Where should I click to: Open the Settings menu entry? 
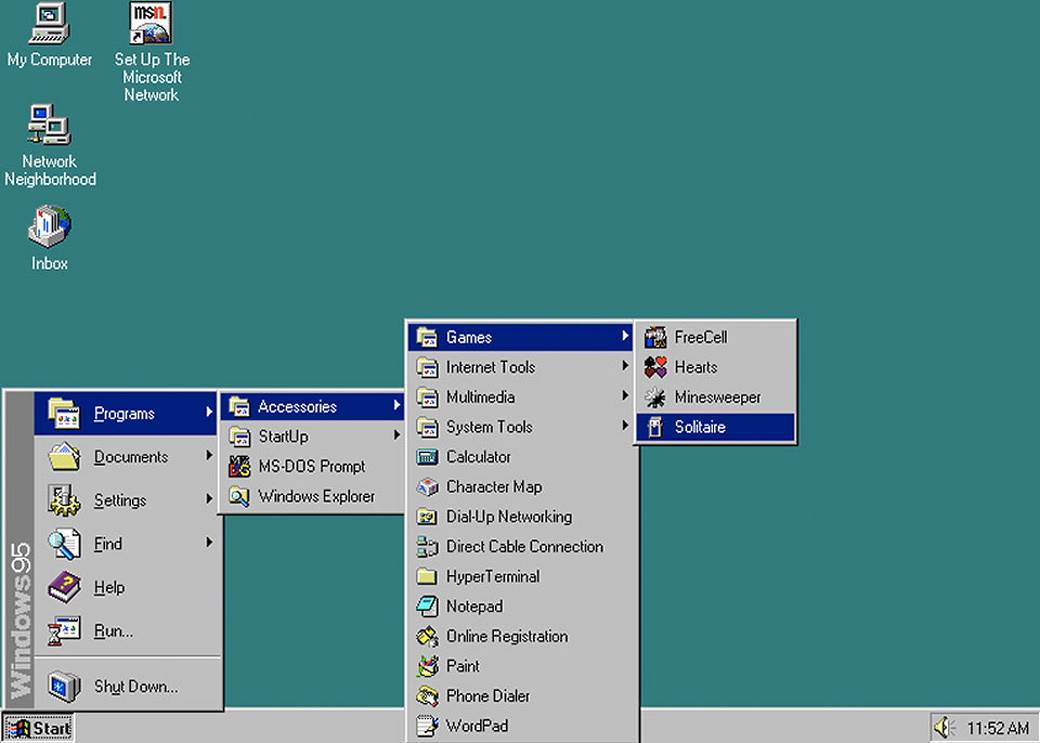120,501
